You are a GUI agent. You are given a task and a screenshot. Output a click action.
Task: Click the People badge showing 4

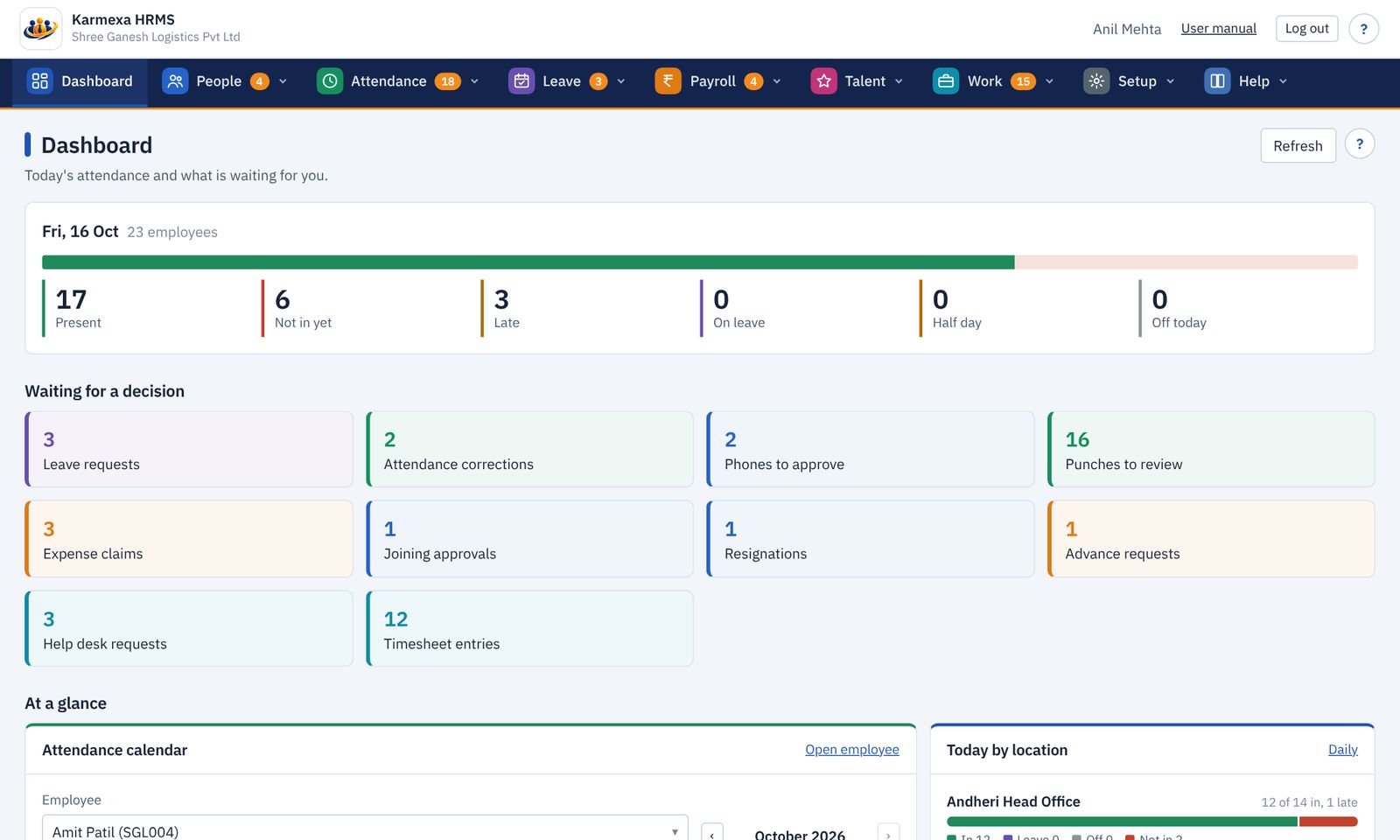[x=259, y=81]
